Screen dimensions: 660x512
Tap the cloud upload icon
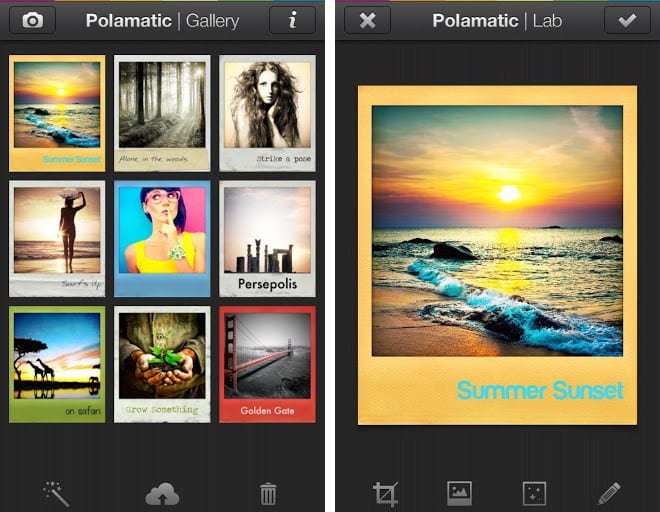point(162,494)
